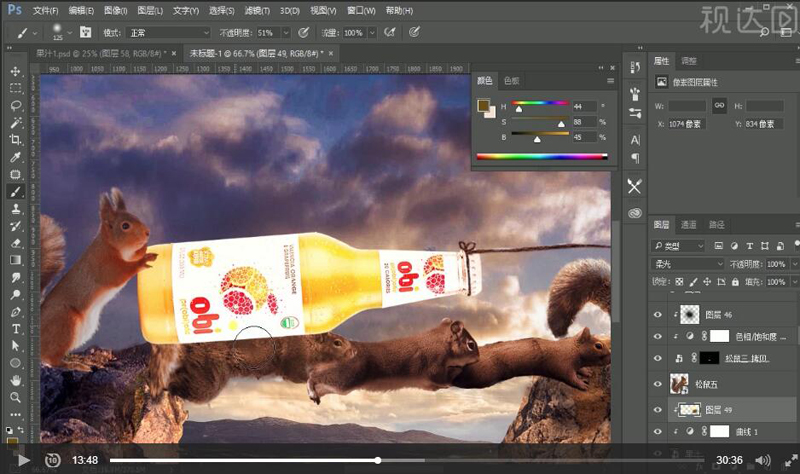Filter layers by pixel layer icon
Screen dimensions: 800x474
tap(718, 246)
